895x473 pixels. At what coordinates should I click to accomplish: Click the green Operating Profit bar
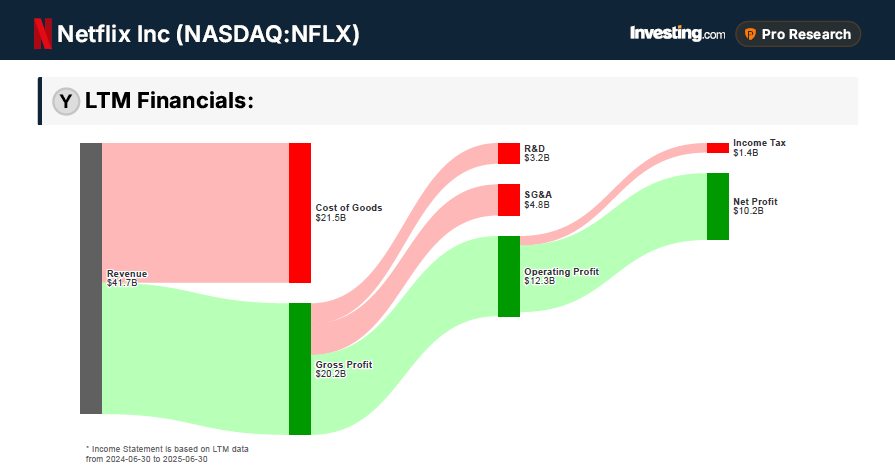point(509,276)
